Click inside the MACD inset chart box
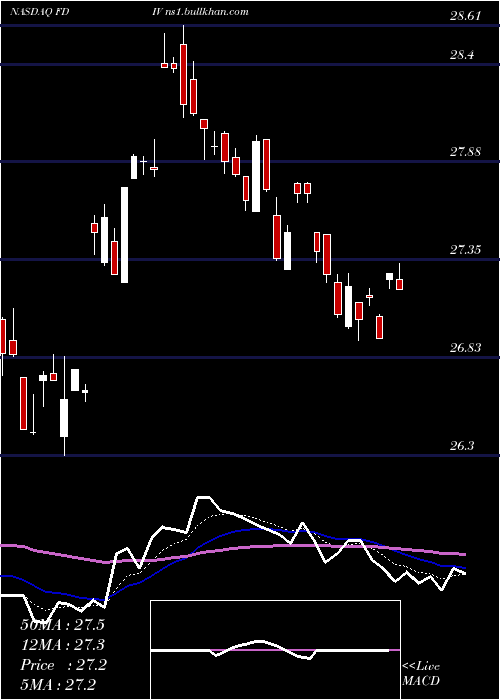This screenshot has height=700, width=500. click(x=275, y=650)
